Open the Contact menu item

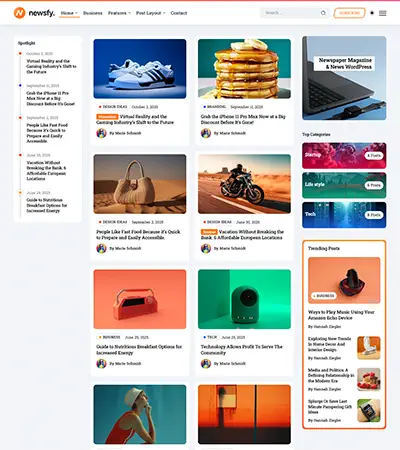point(179,13)
